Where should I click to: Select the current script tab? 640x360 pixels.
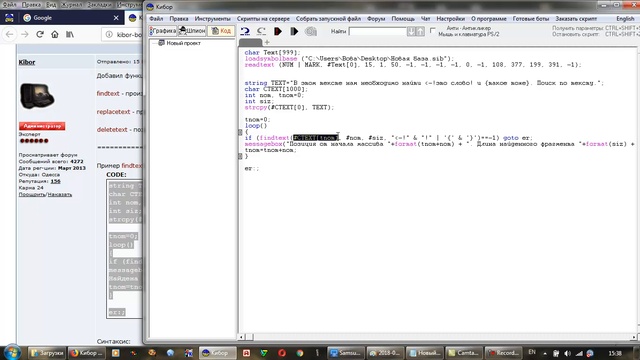(250, 42)
